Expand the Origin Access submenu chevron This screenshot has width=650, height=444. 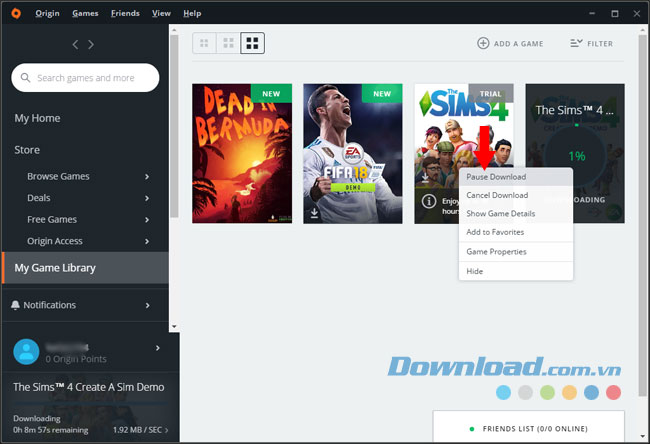147,241
